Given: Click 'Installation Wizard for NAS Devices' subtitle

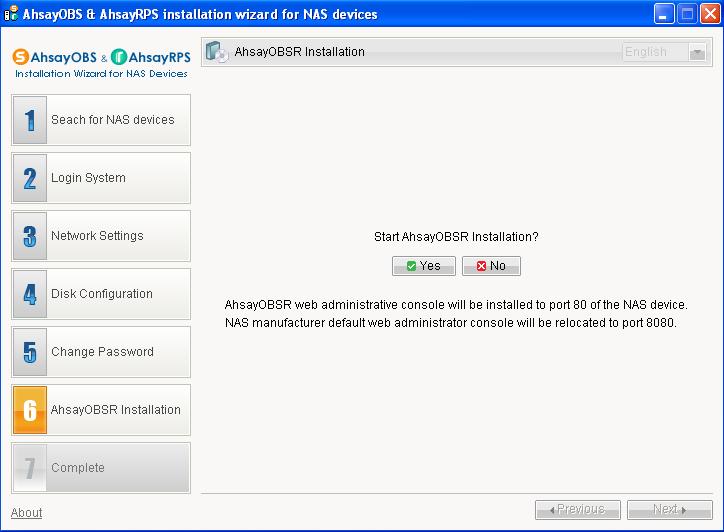Looking at the screenshot, I should [101, 73].
